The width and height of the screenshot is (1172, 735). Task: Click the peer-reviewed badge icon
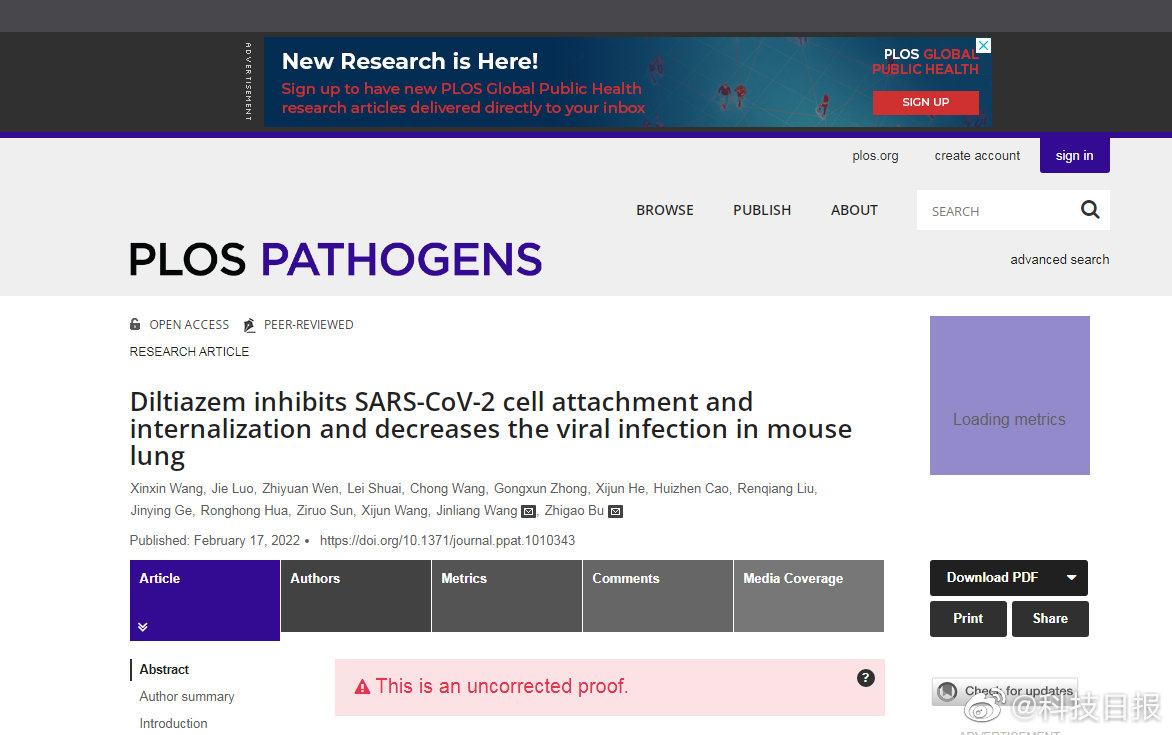[249, 325]
